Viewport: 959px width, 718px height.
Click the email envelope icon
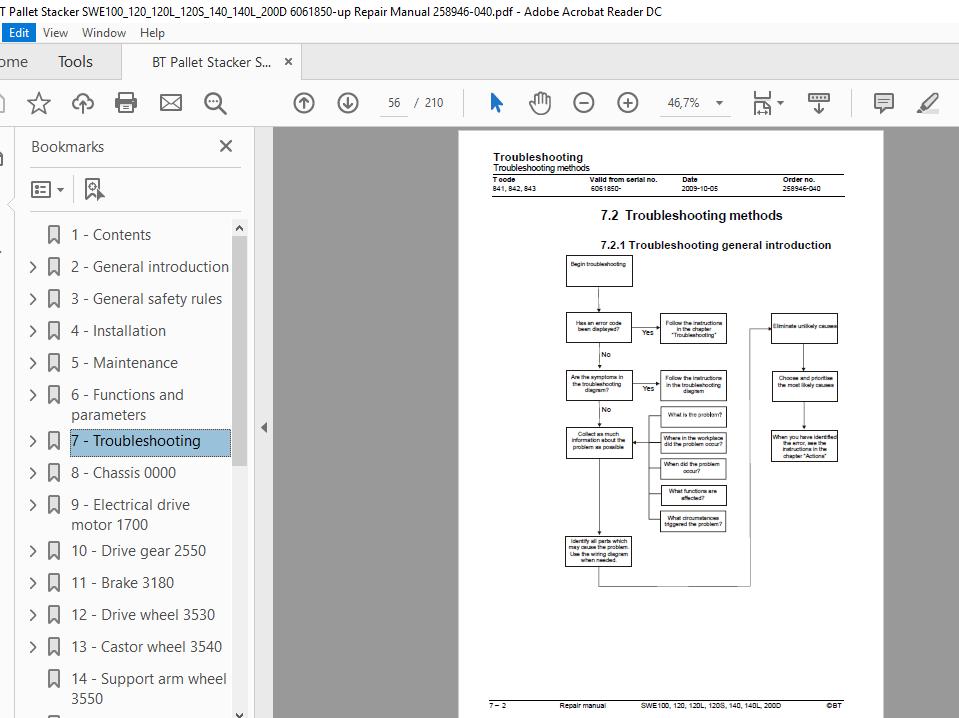pyautogui.click(x=171, y=103)
